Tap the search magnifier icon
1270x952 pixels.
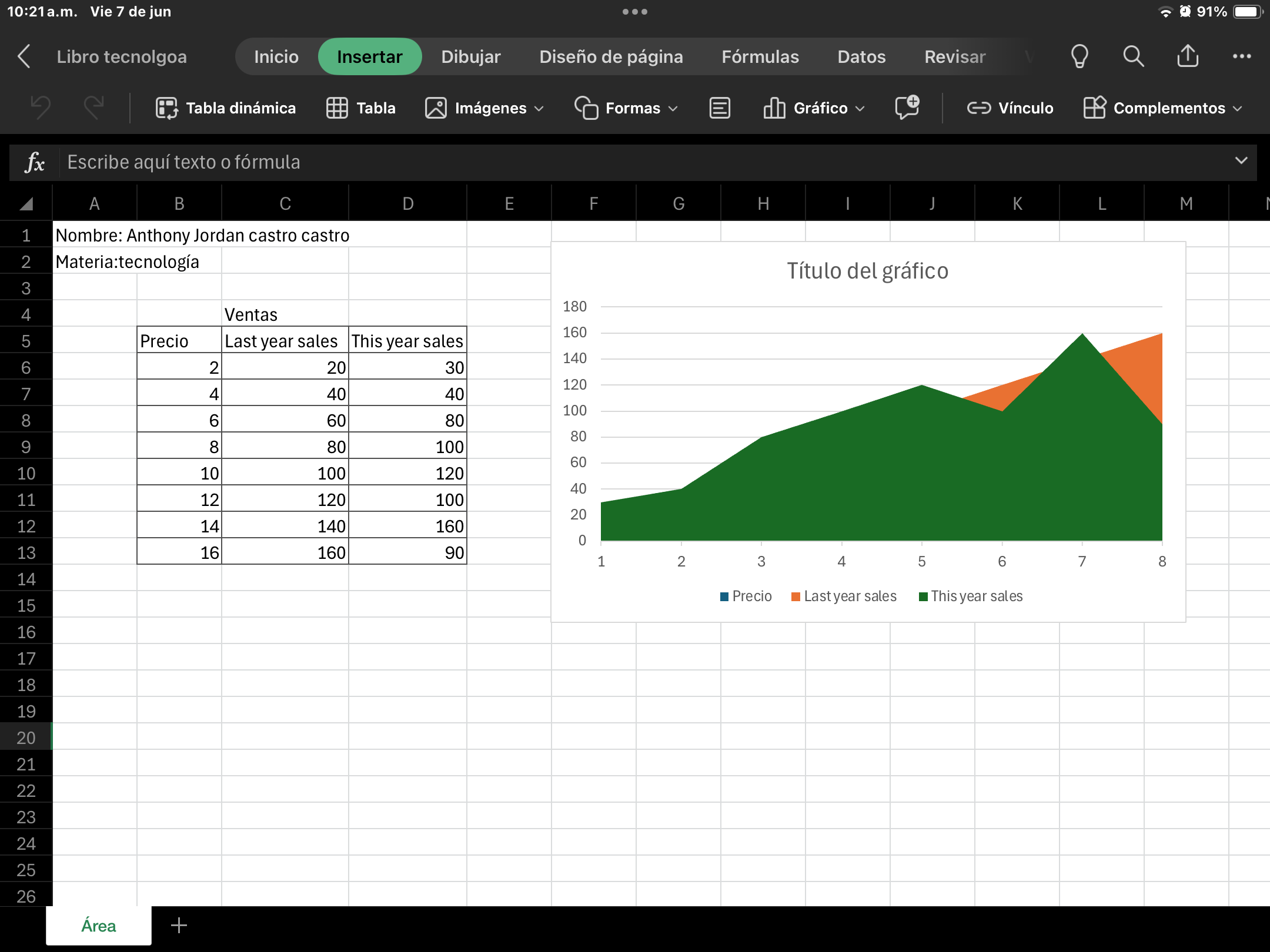click(1133, 56)
